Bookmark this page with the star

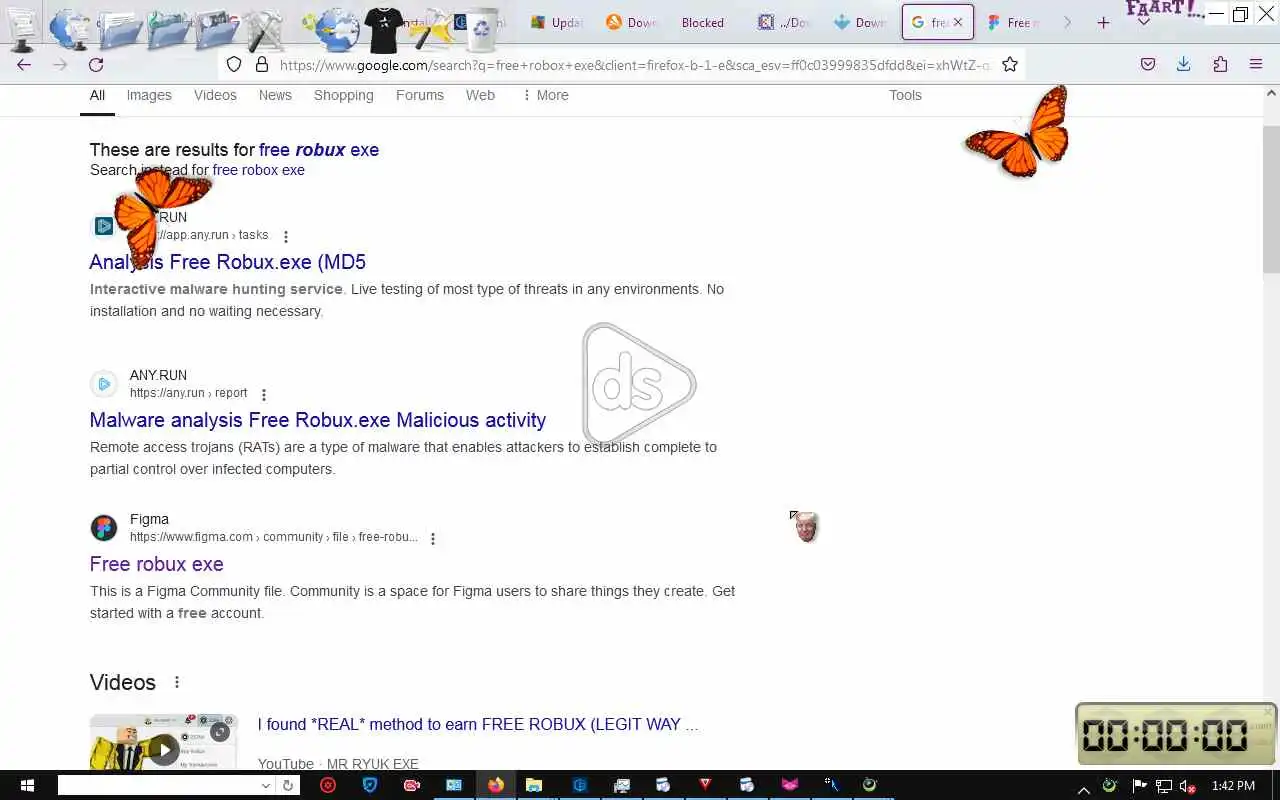(1010, 64)
